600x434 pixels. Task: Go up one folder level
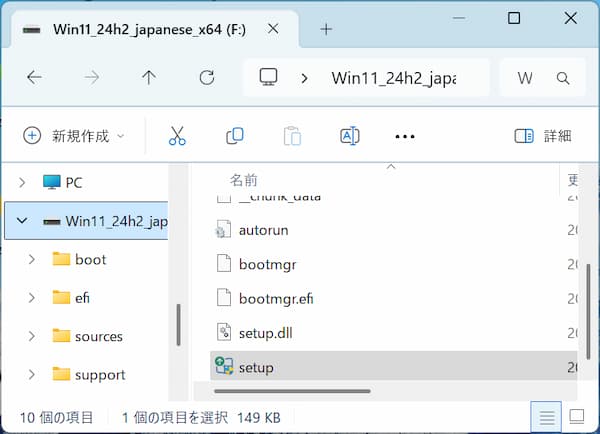point(149,78)
